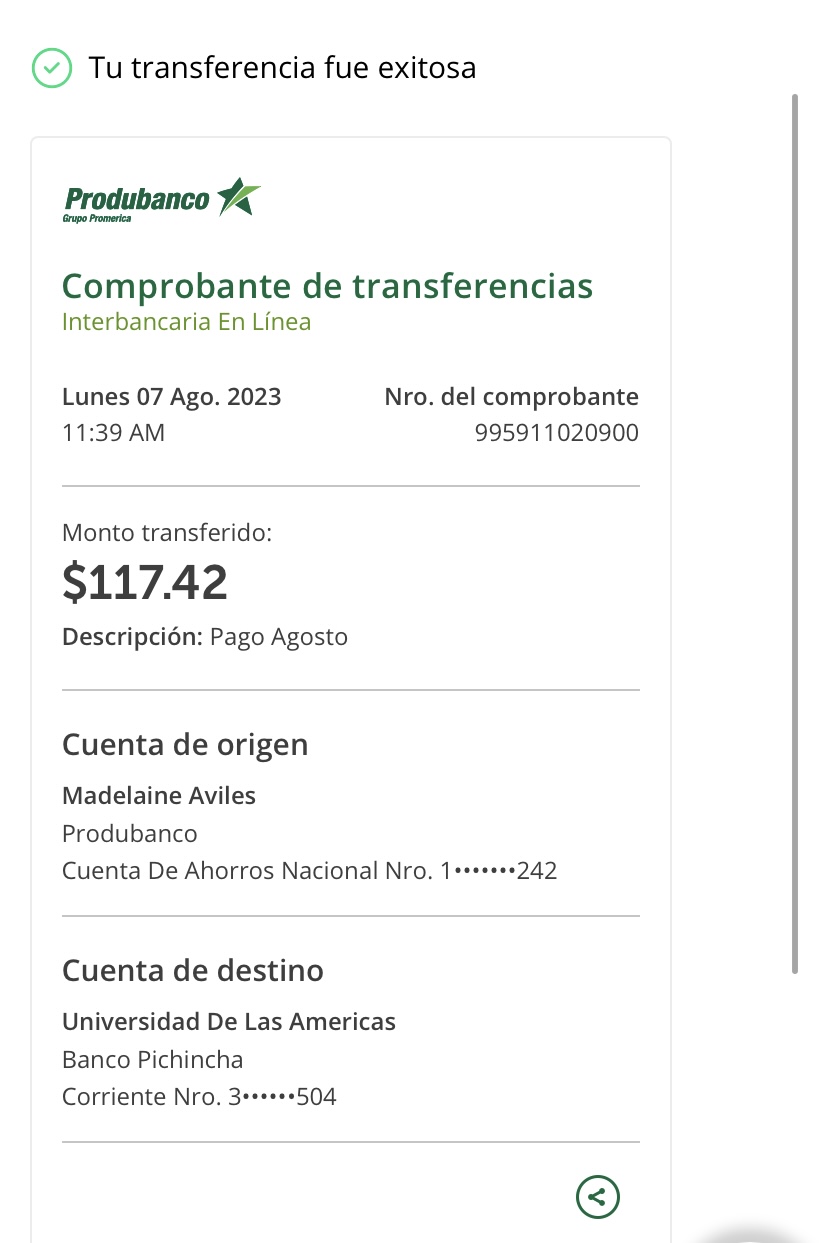This screenshot has width=828, height=1243.
Task: Click the "Comprobante de transferencias" heading
Action: 327,286
